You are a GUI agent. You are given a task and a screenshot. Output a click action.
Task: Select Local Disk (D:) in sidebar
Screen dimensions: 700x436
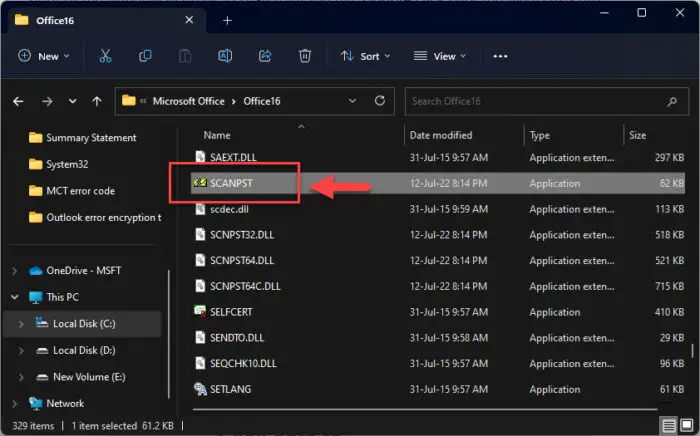(84, 351)
